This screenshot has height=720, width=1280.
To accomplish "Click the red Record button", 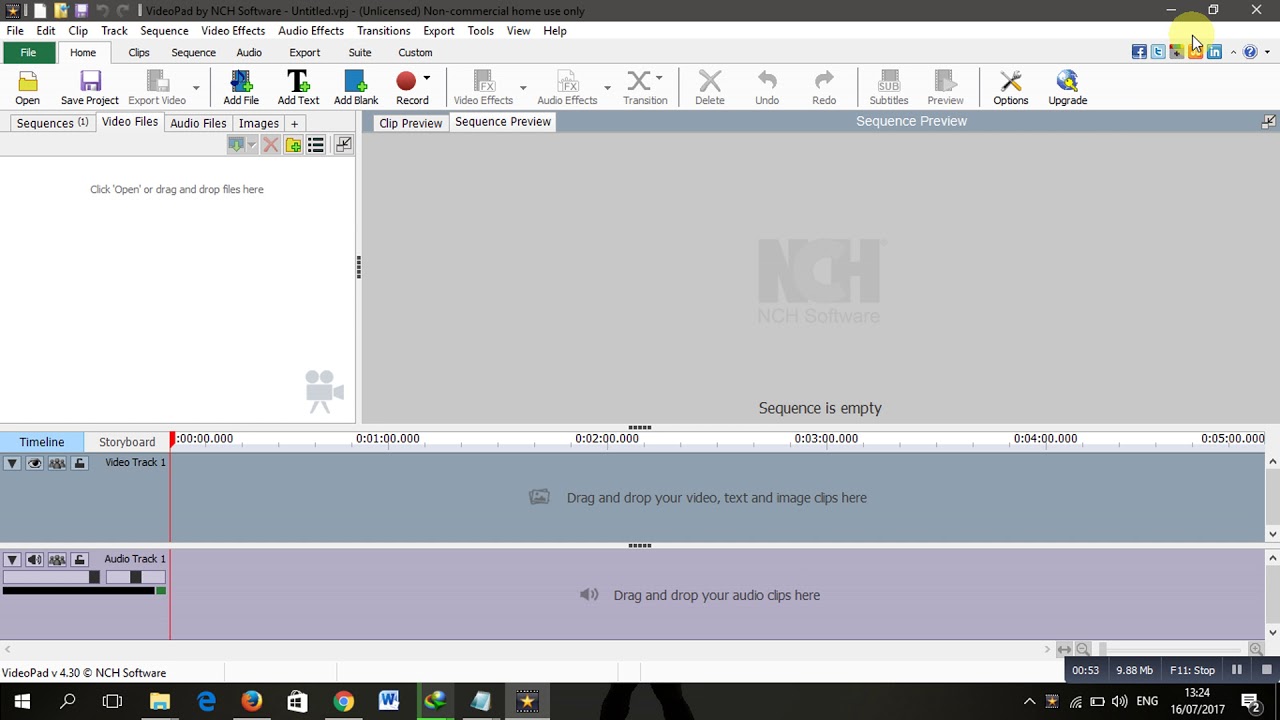I will (x=406, y=81).
